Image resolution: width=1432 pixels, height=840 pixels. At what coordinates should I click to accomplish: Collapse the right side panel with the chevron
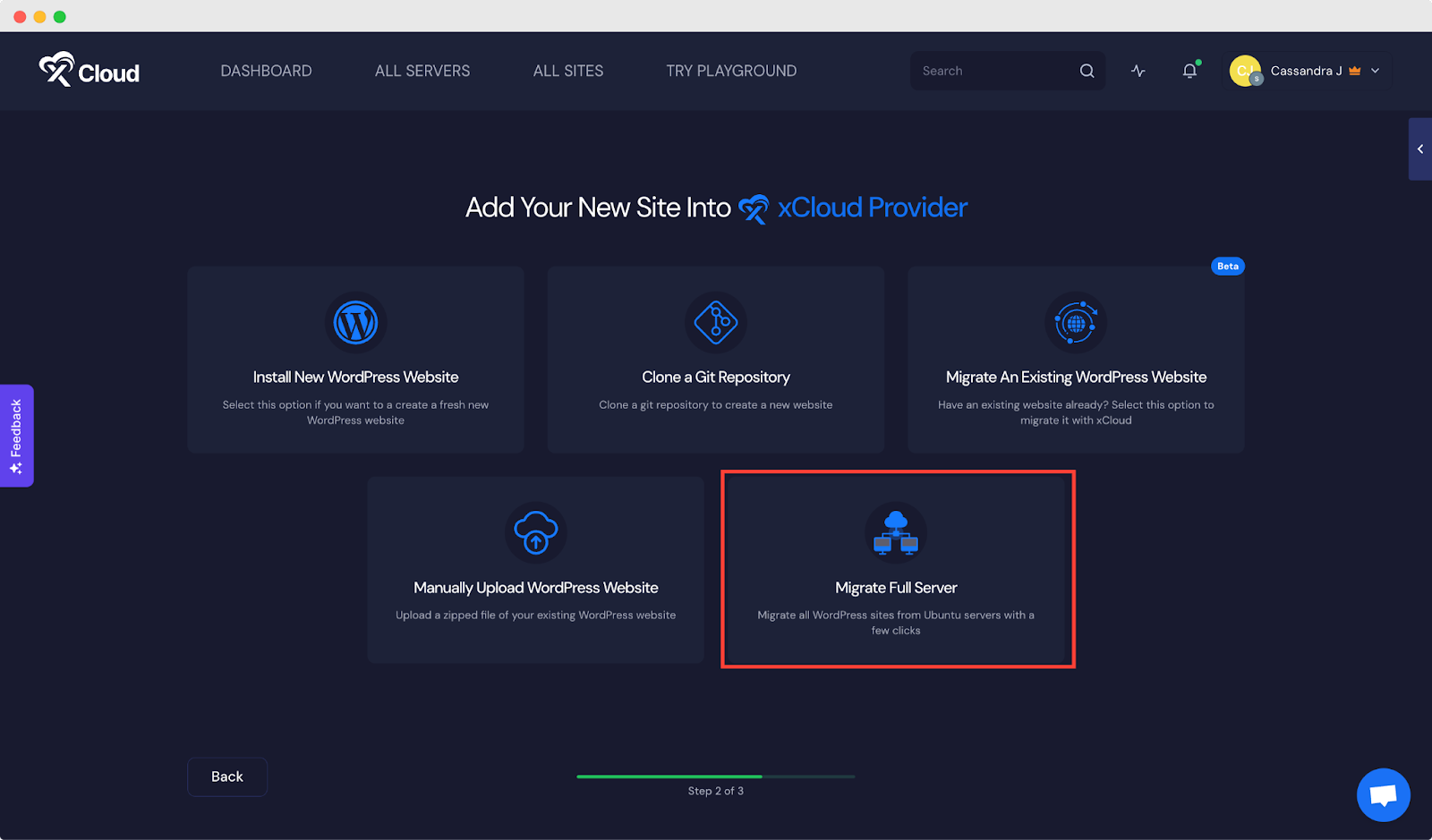point(1419,148)
